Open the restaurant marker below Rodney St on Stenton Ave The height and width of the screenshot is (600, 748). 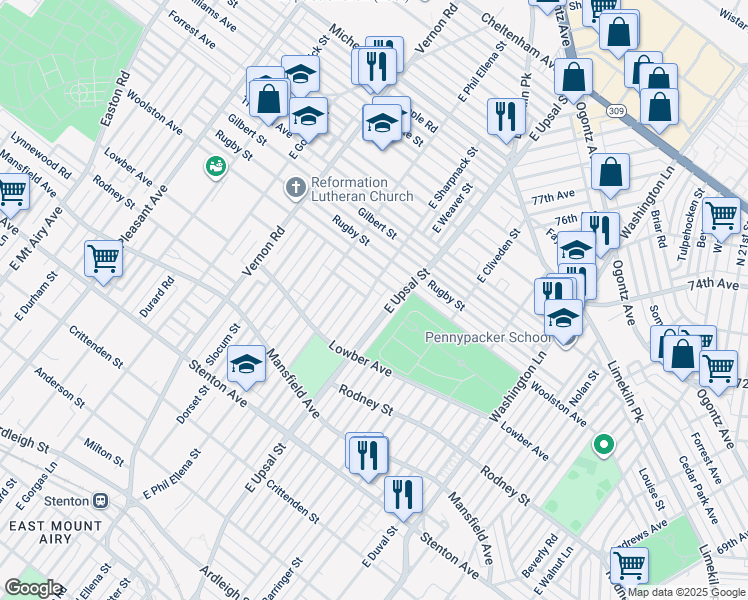coord(368,457)
